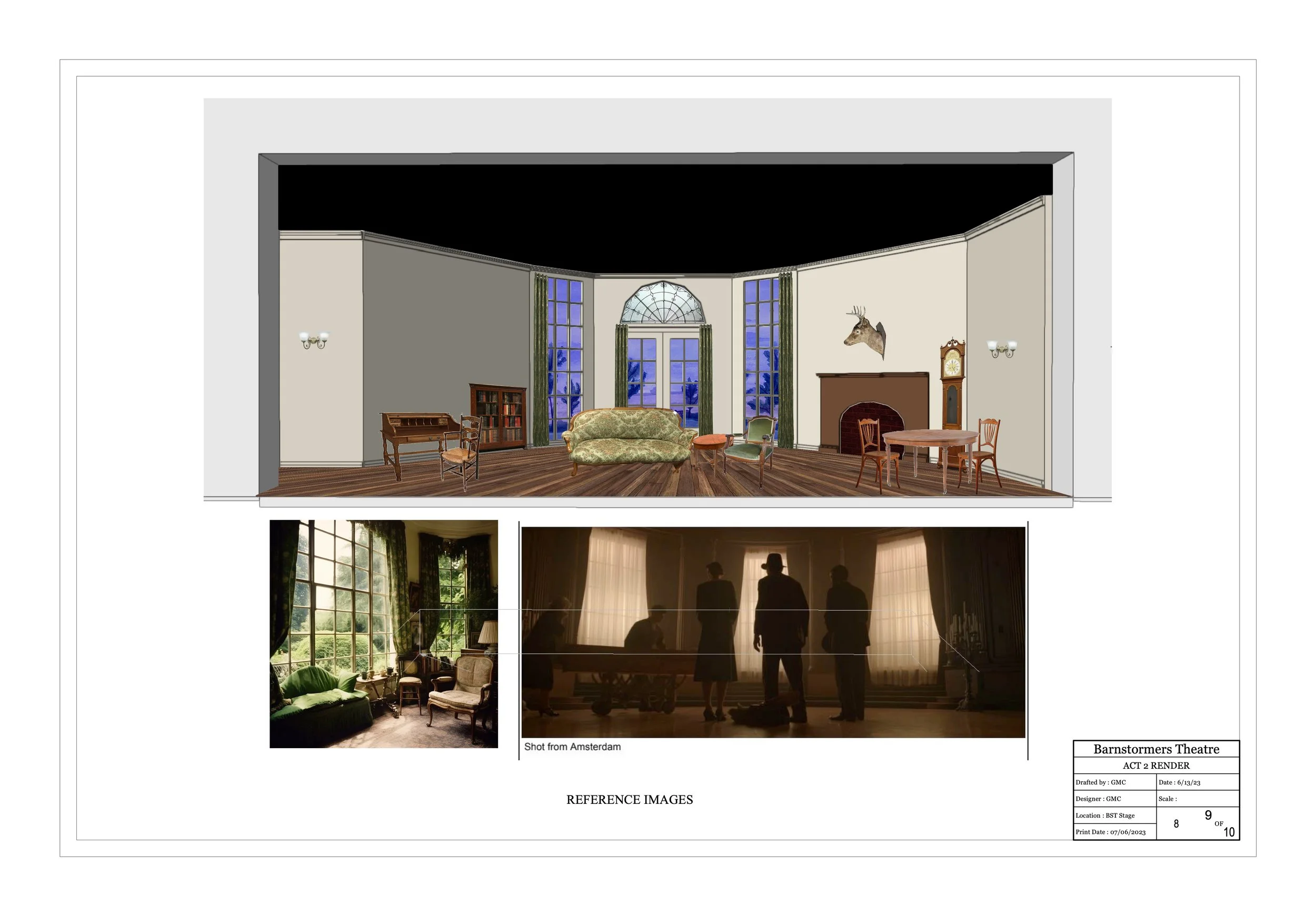The height and width of the screenshot is (916, 1316).
Task: Click the "REFERENCE IMAGES" heading text
Action: coord(630,799)
